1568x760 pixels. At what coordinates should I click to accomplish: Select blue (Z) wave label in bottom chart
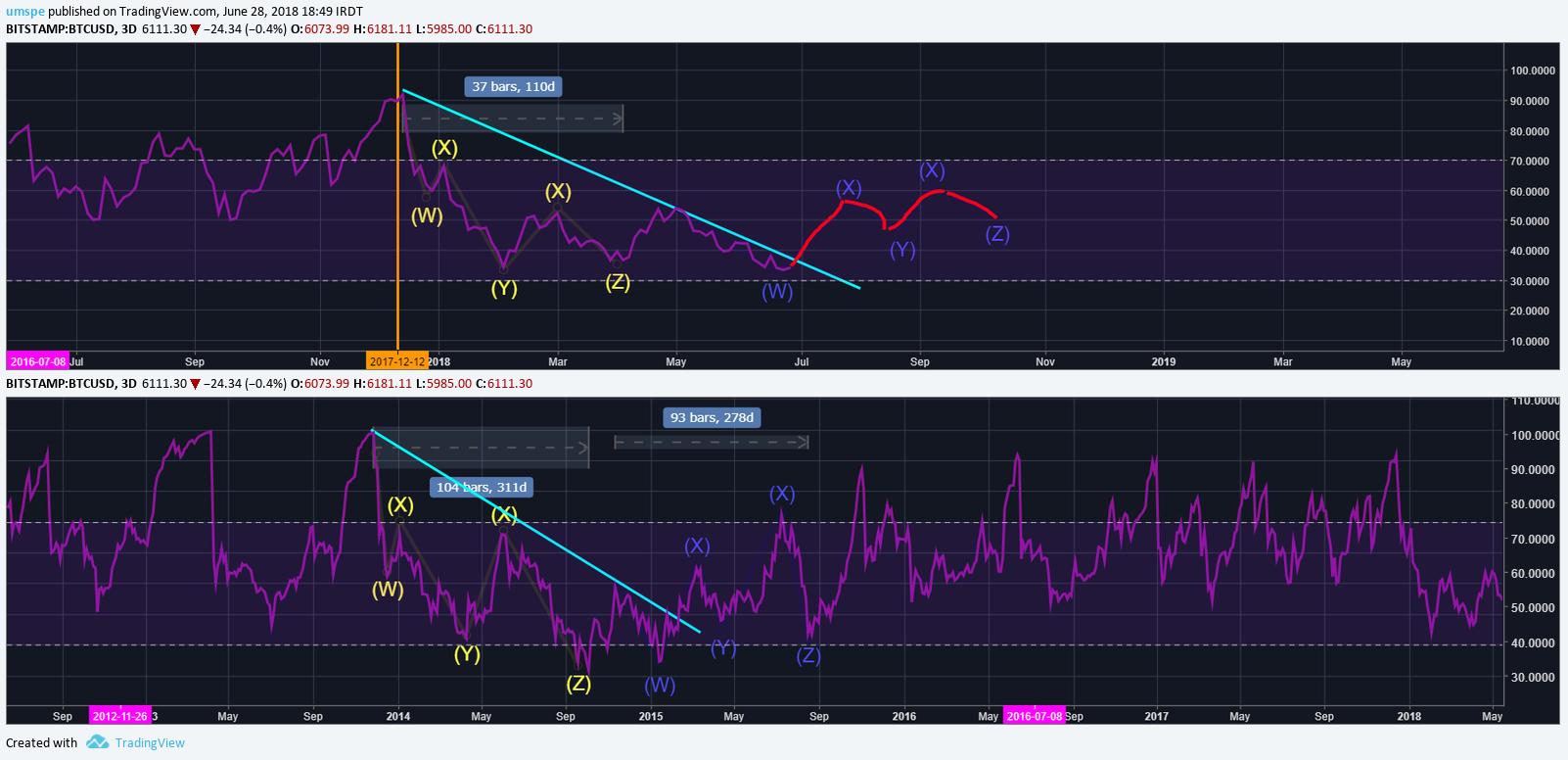[808, 655]
